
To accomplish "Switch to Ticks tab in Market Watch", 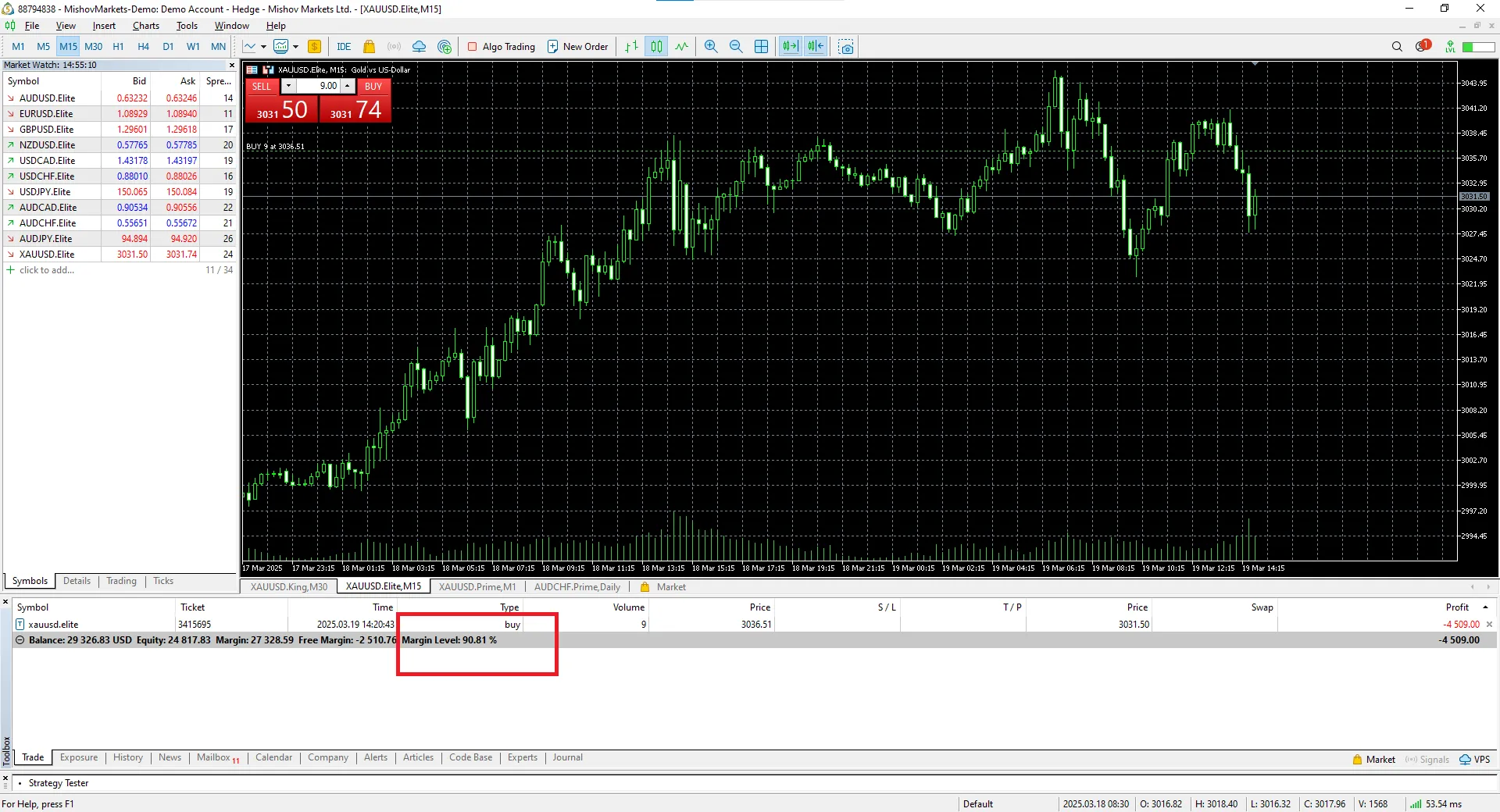I will point(163,581).
